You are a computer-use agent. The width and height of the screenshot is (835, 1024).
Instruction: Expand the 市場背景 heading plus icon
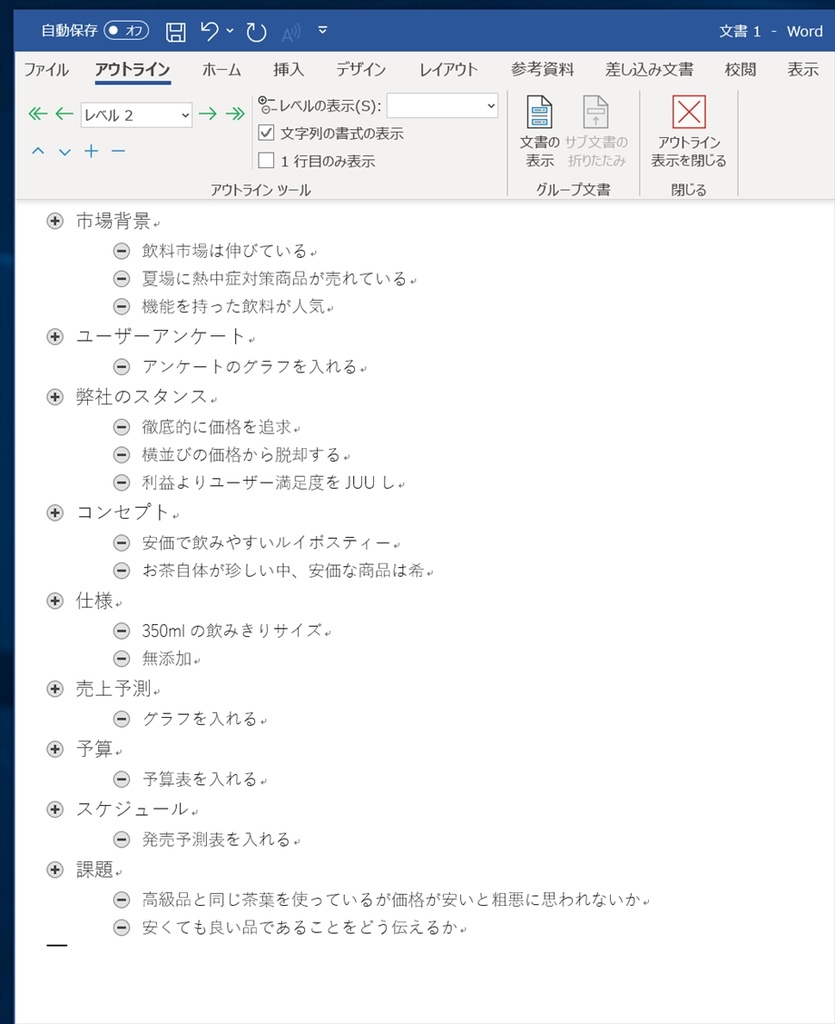pos(55,221)
